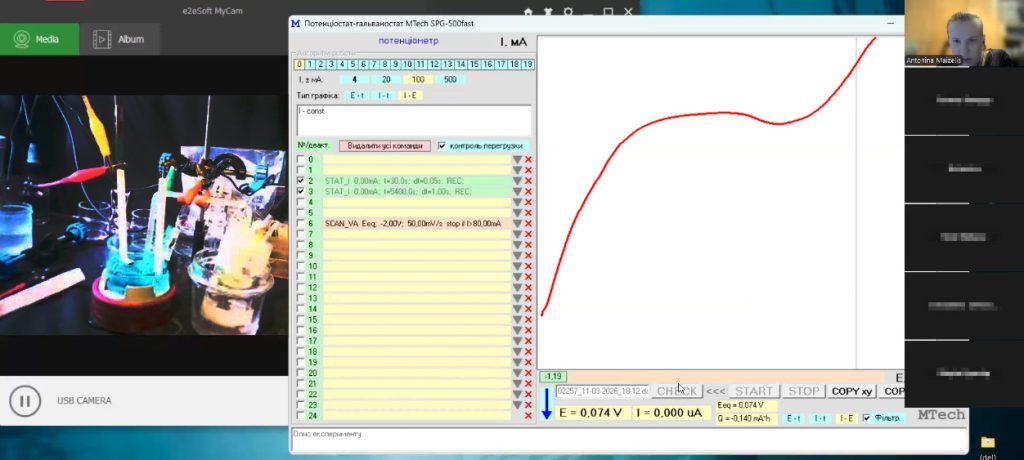The width and height of the screenshot is (1024, 460).
Task: Delete command row 6 with red X
Action: (x=528, y=224)
